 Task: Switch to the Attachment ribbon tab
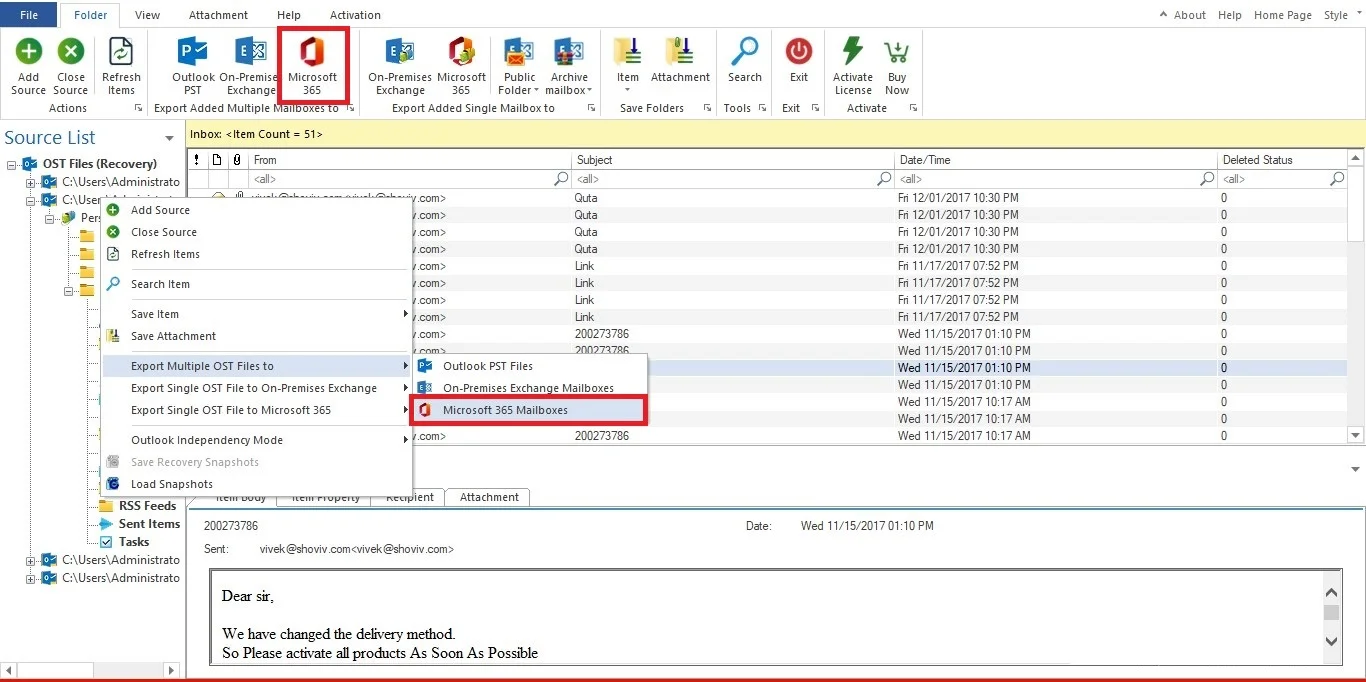(x=219, y=15)
